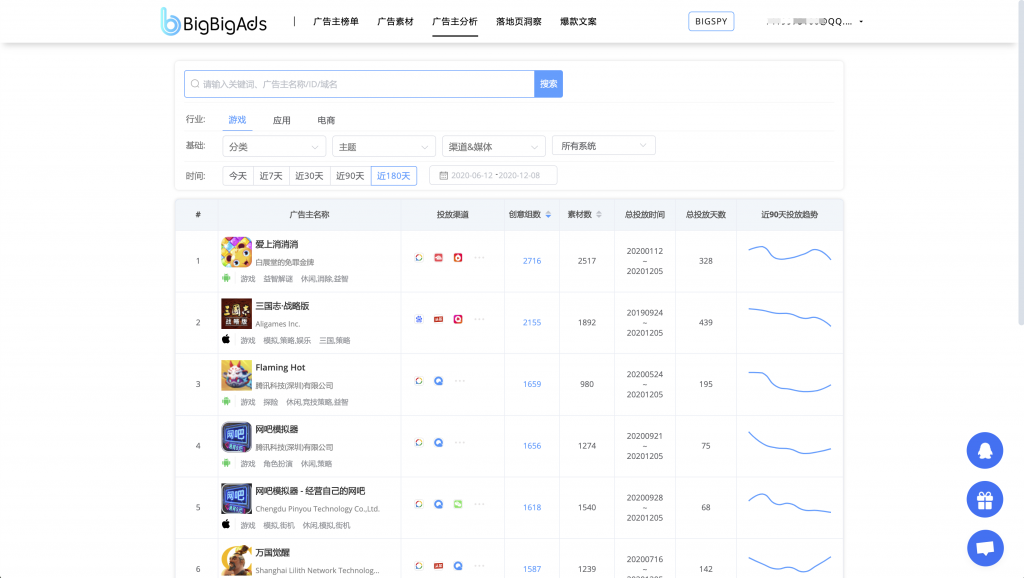
Task: Click the blue Baidu paw channel icon
Action: coord(419,319)
